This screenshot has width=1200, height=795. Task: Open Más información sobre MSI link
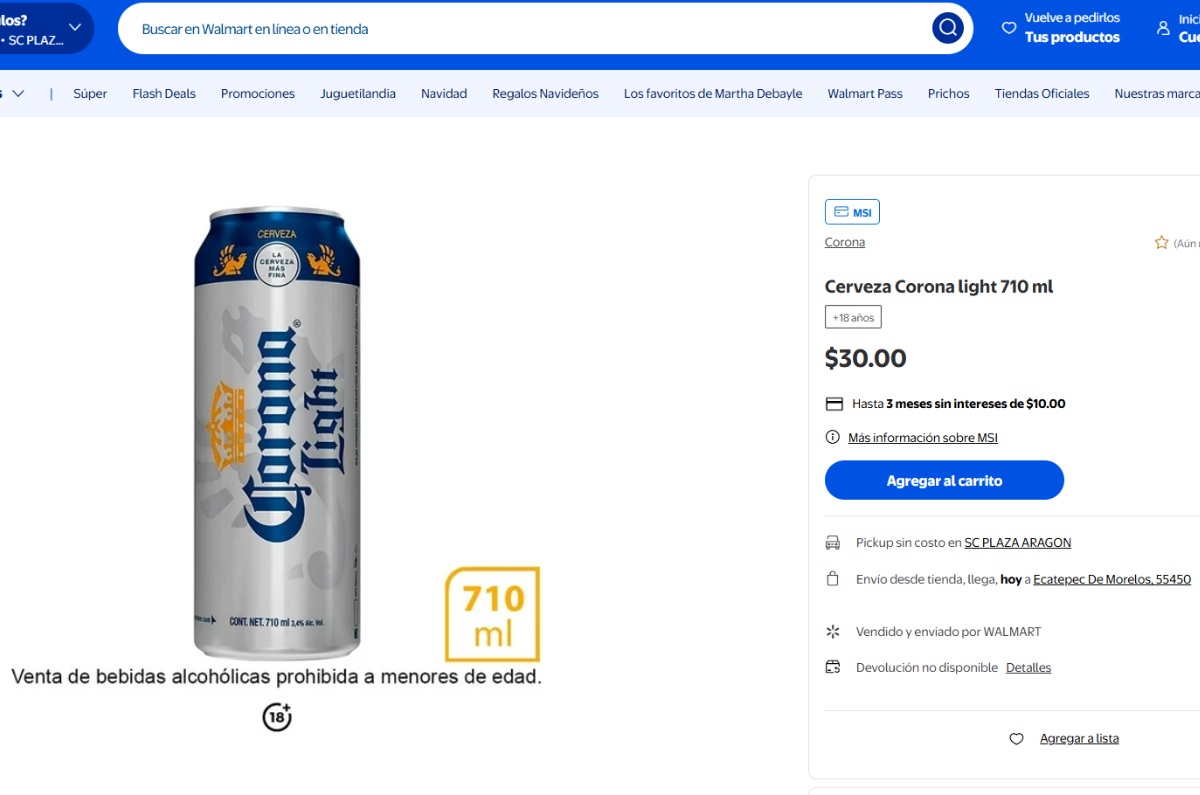(922, 437)
